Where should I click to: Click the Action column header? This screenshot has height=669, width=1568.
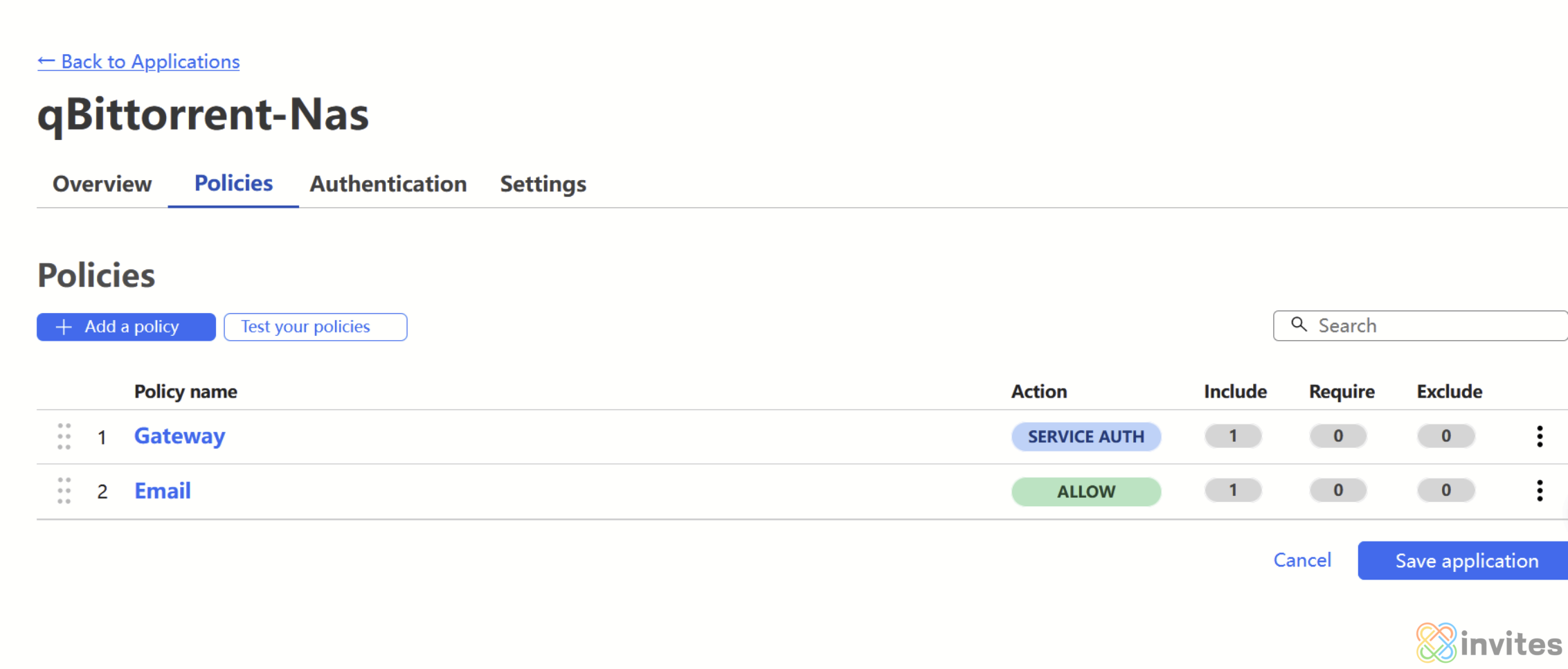tap(1038, 391)
